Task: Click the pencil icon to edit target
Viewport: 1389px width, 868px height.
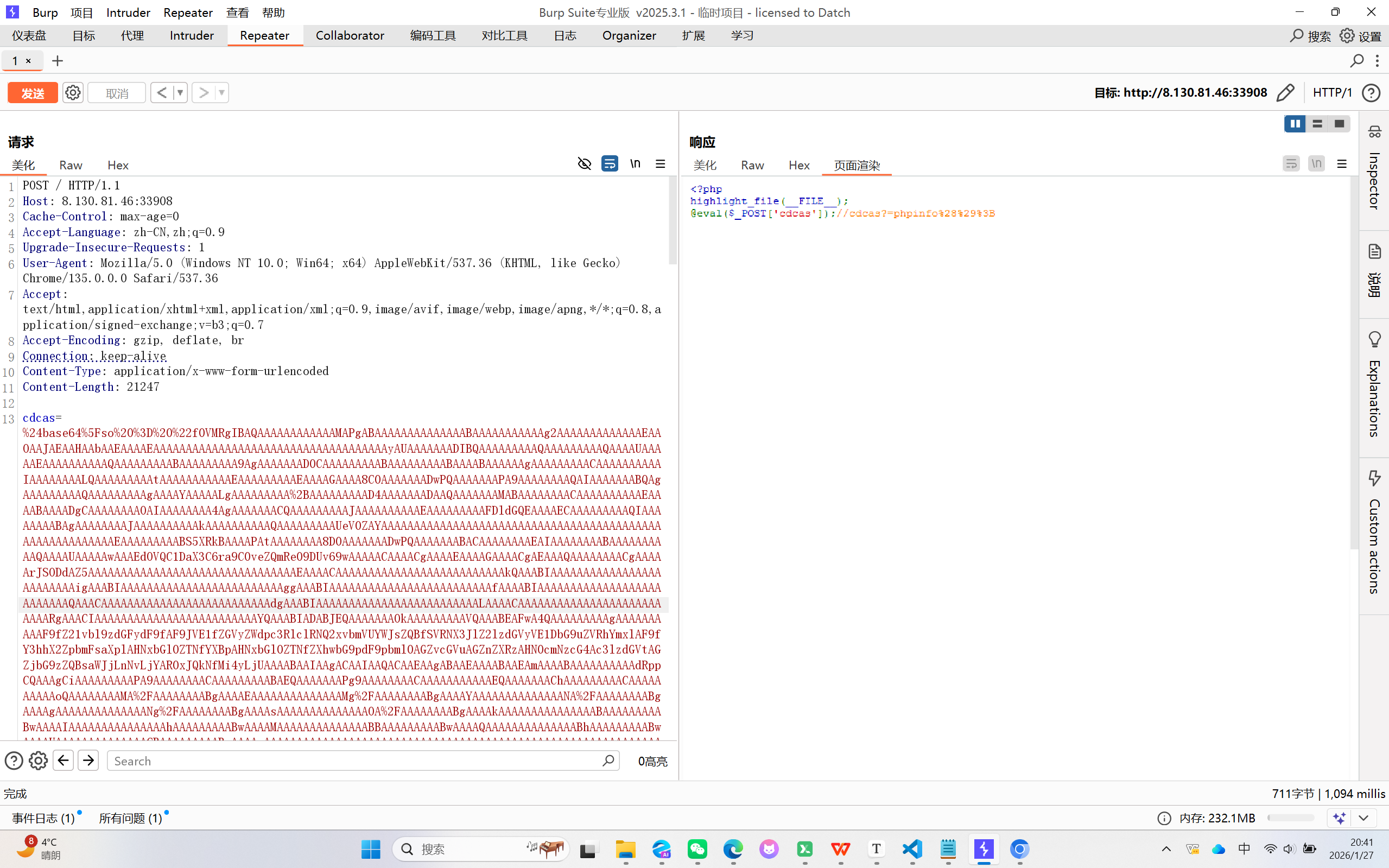Action: point(1285,92)
